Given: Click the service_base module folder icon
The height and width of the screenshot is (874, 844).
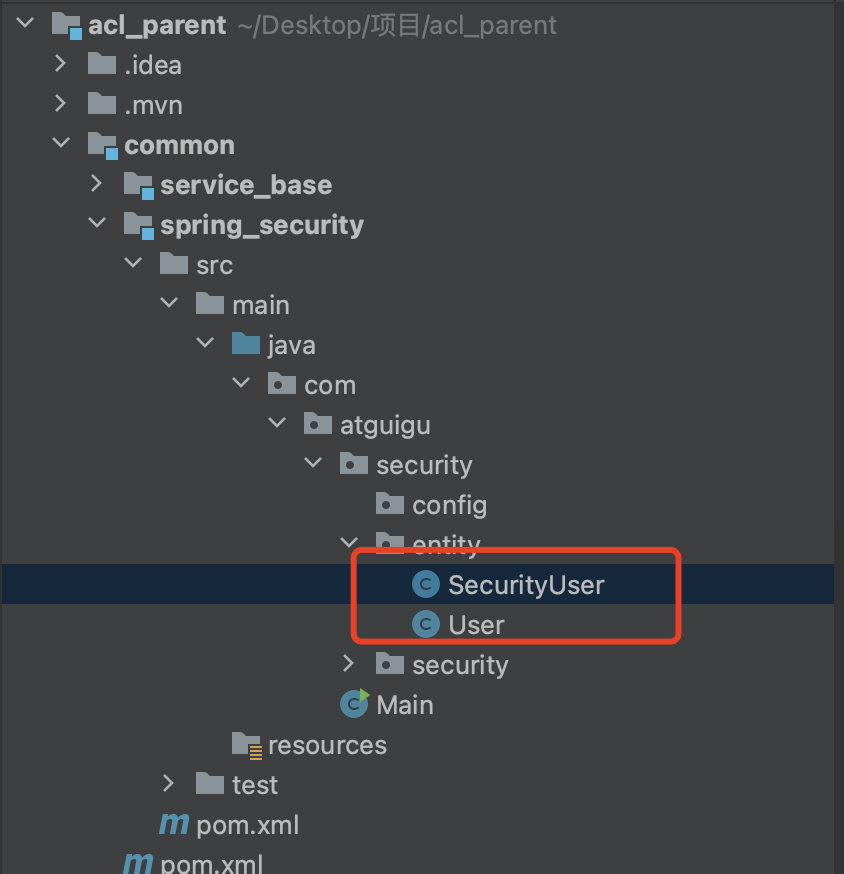Looking at the screenshot, I should pyautogui.click(x=138, y=185).
